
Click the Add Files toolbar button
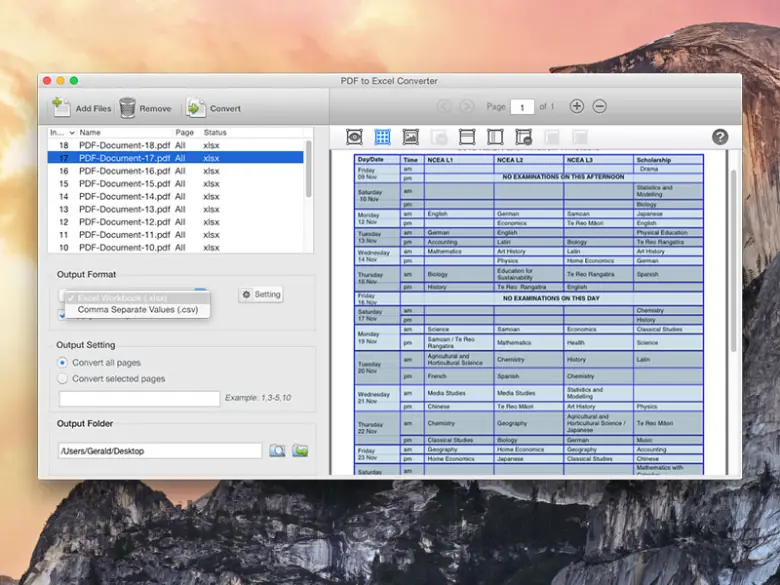coord(82,108)
